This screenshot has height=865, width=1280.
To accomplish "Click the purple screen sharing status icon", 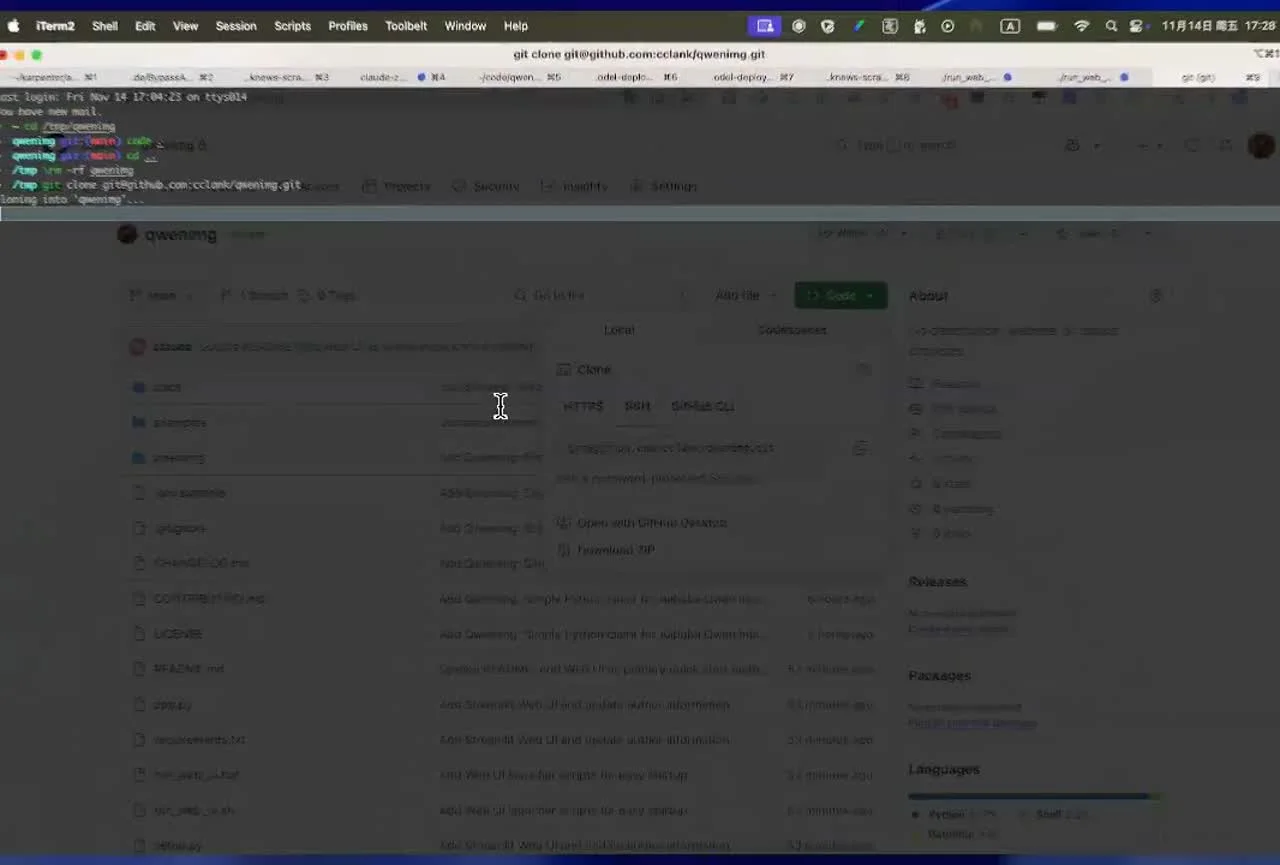I will (x=765, y=26).
